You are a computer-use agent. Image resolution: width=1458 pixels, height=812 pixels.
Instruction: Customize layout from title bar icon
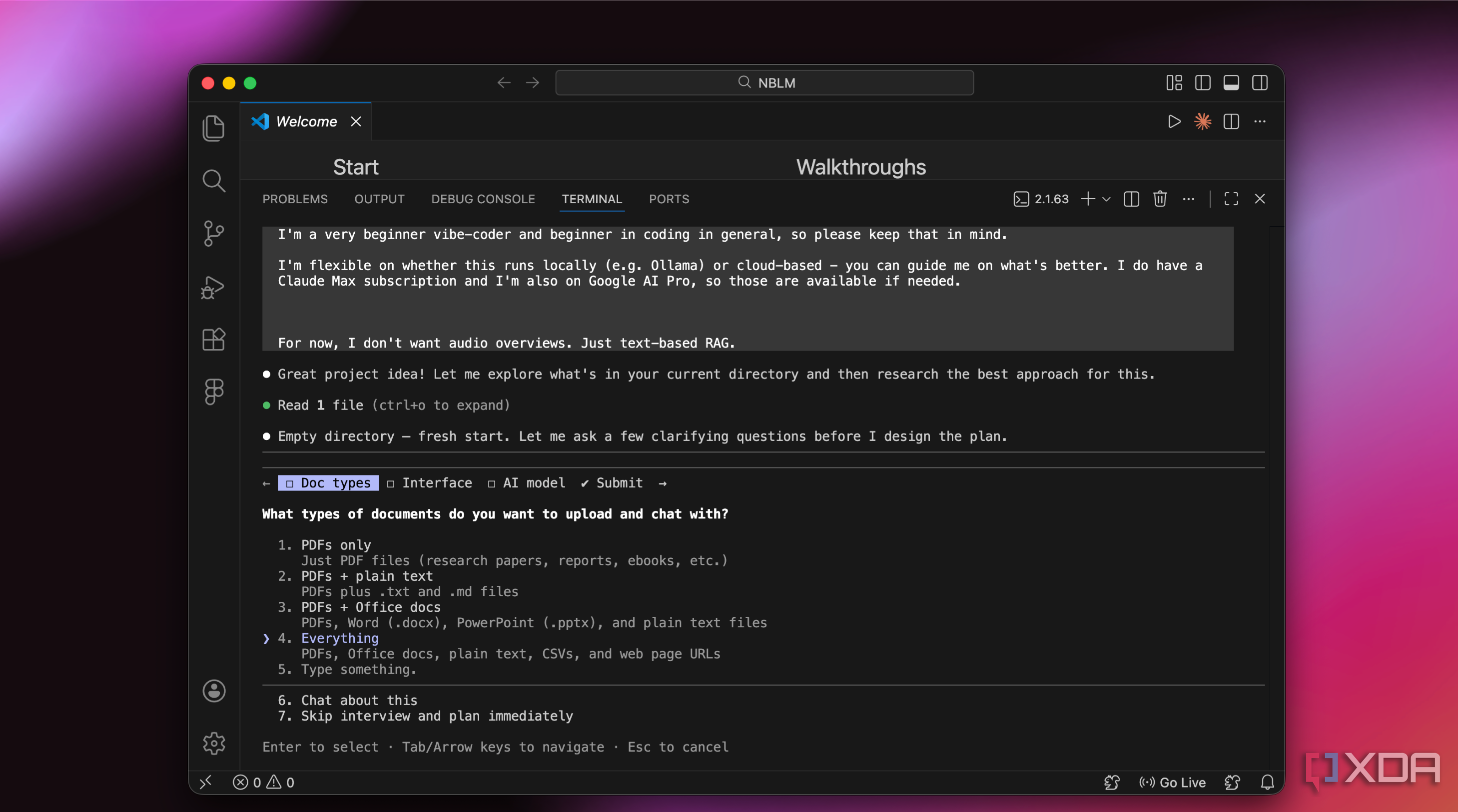[1174, 83]
